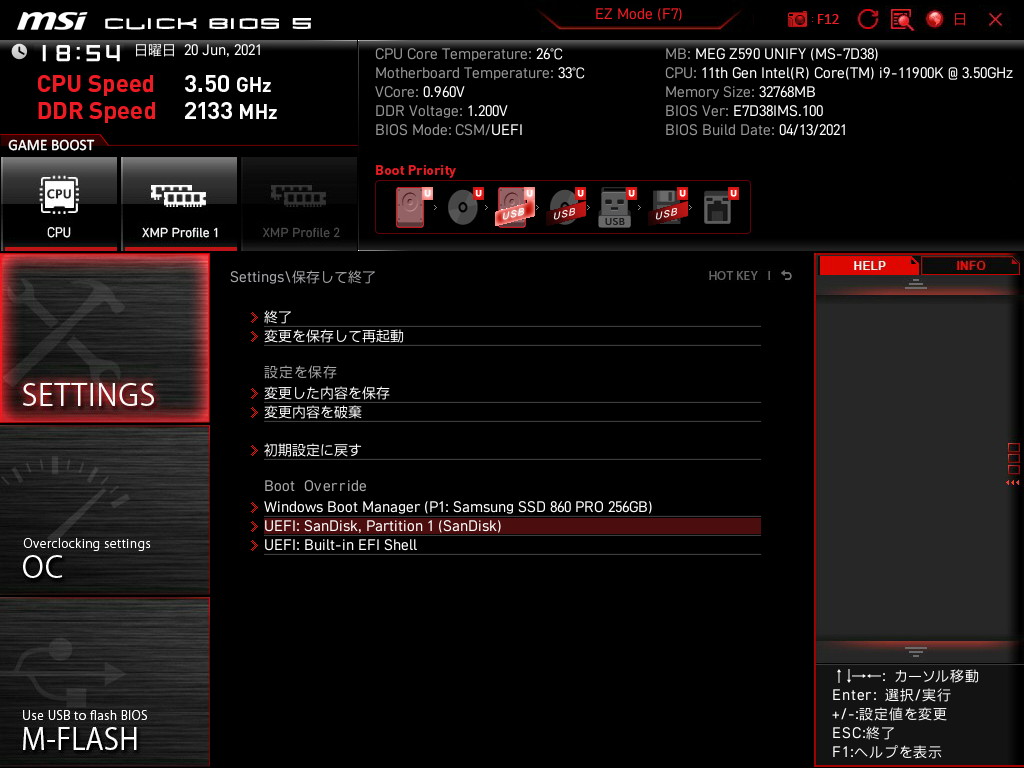The width and height of the screenshot is (1024, 768).
Task: Click the chevron before Windows Boot Manager
Action: click(x=254, y=507)
